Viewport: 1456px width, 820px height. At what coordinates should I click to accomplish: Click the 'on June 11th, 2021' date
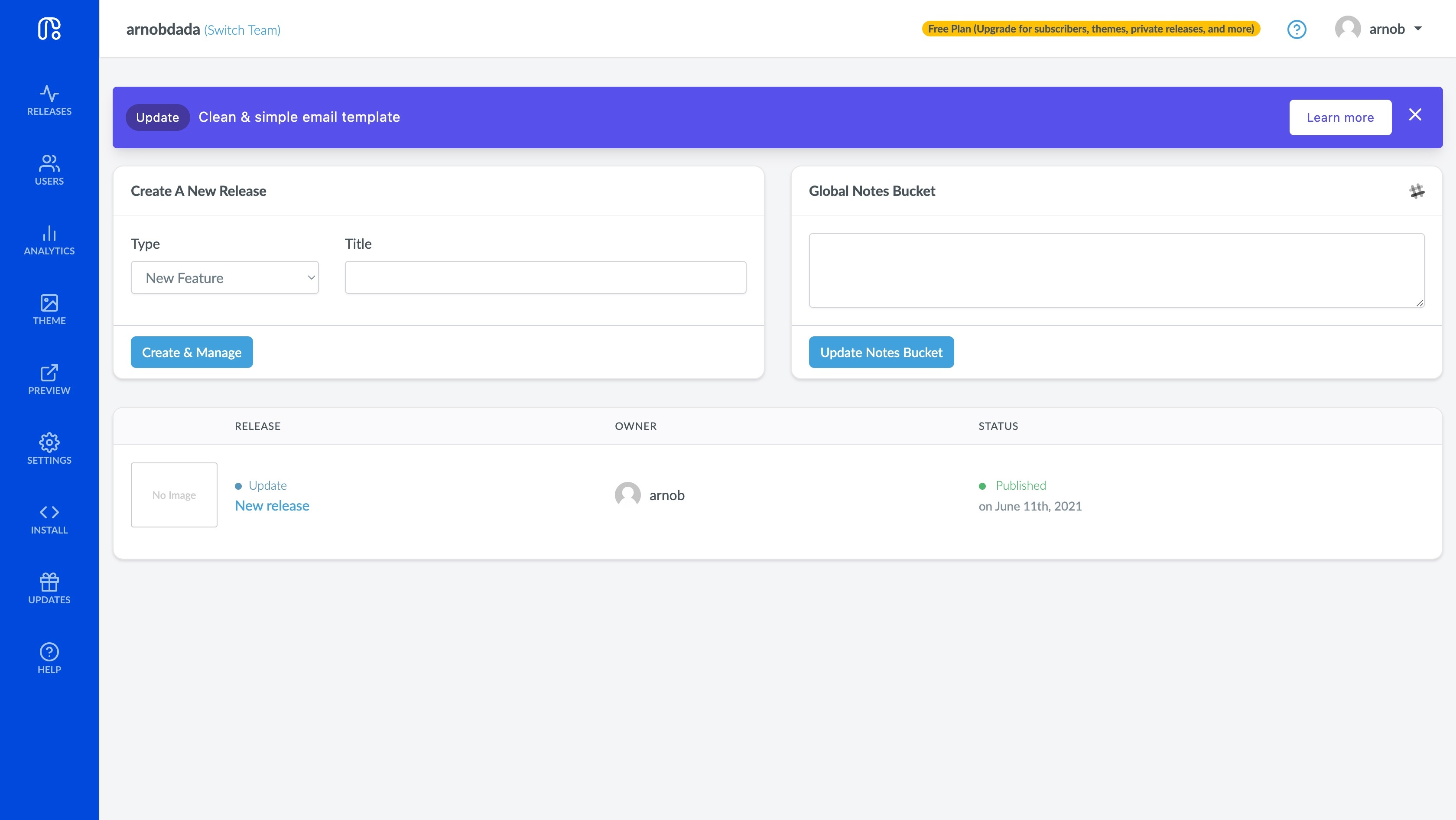pyautogui.click(x=1030, y=506)
